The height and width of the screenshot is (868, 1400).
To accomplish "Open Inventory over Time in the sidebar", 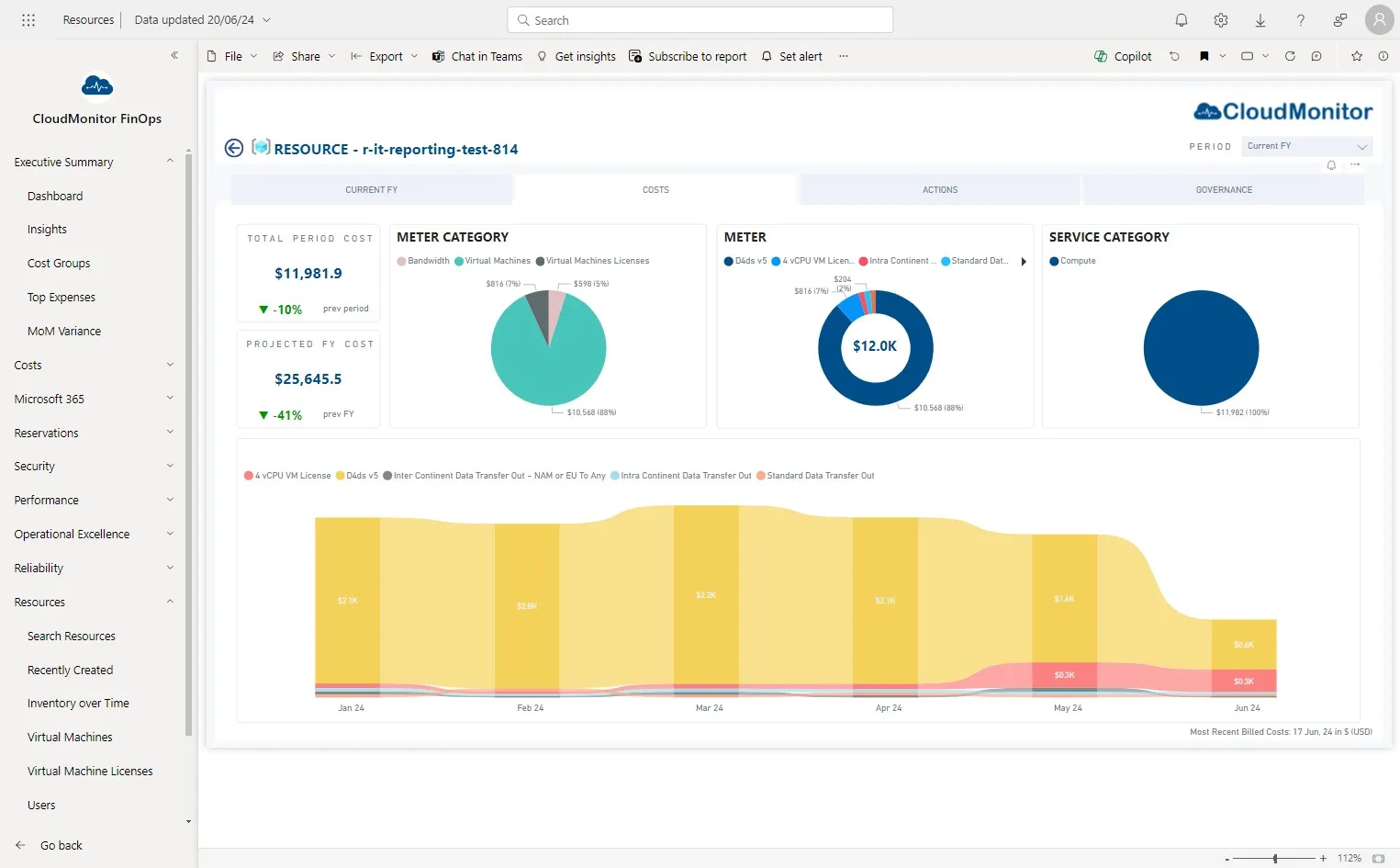I will pos(78,703).
